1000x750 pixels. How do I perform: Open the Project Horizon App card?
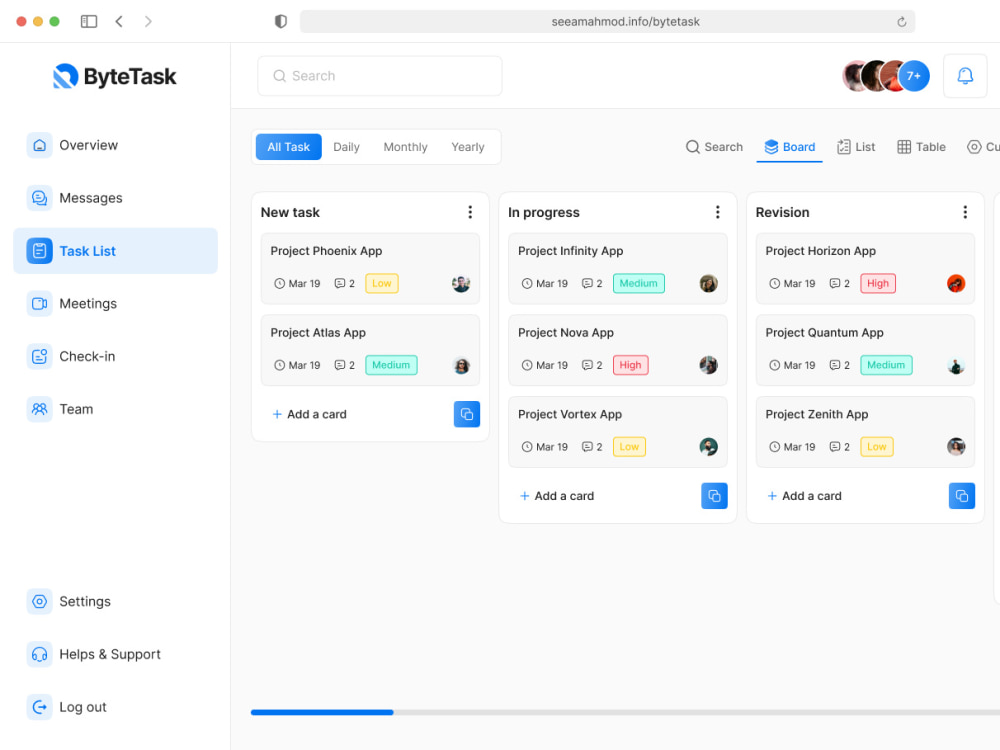click(x=865, y=268)
